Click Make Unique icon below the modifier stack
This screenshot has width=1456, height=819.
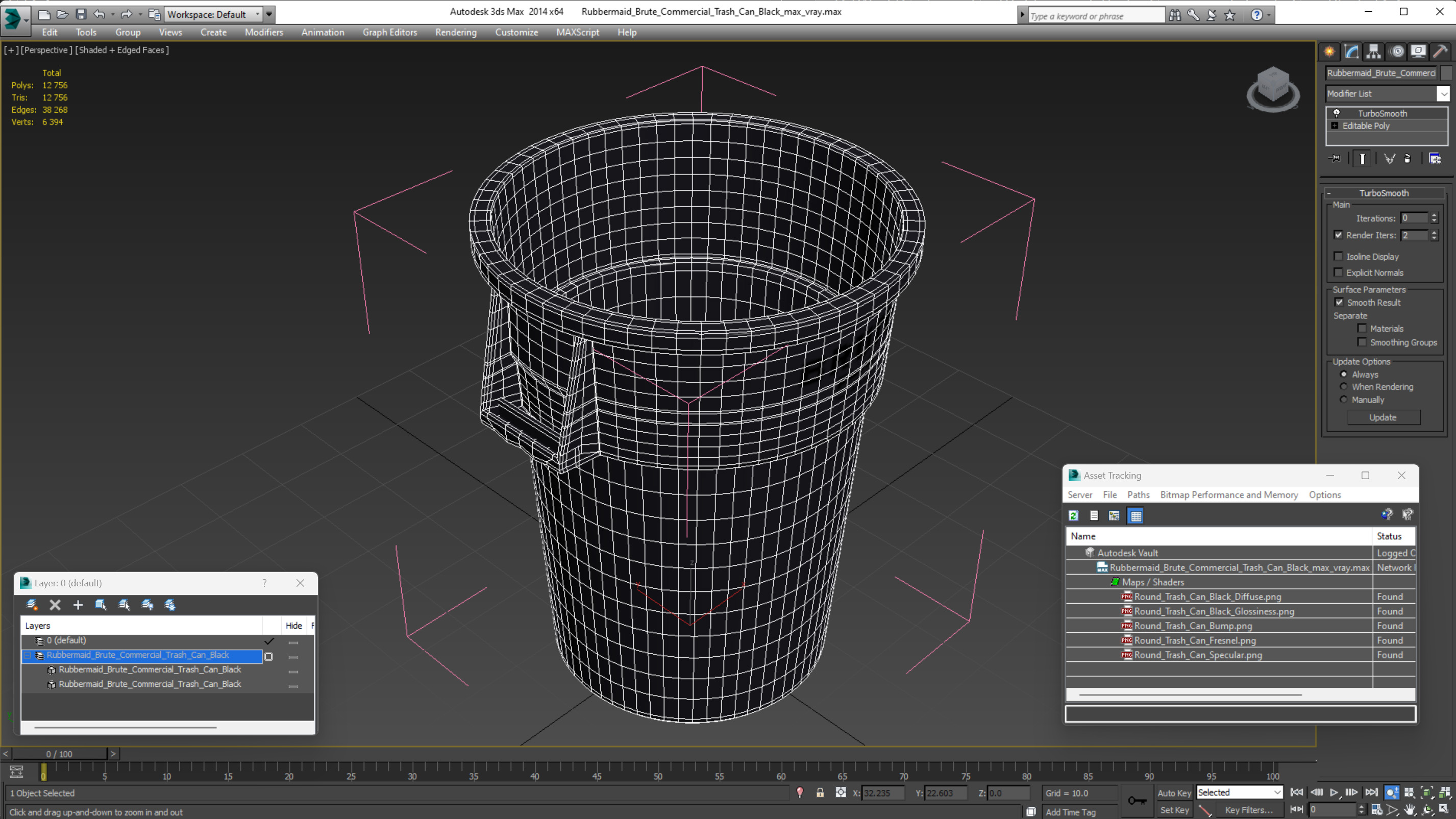point(1389,159)
